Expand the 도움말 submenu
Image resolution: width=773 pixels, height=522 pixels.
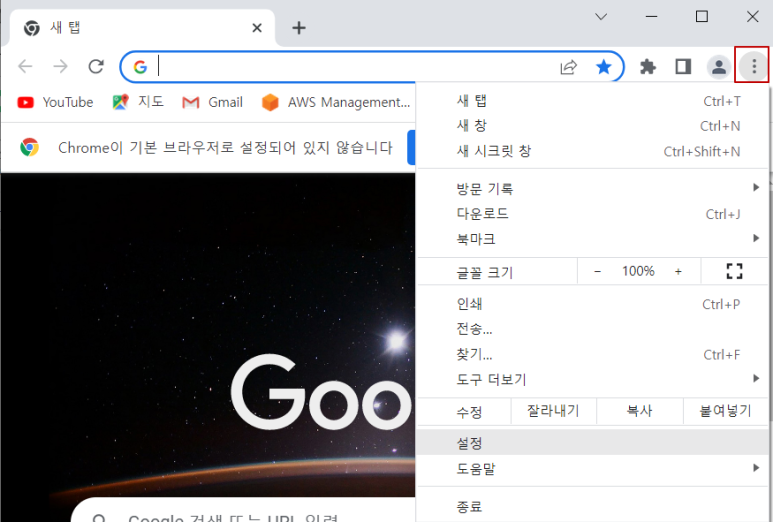click(593, 468)
